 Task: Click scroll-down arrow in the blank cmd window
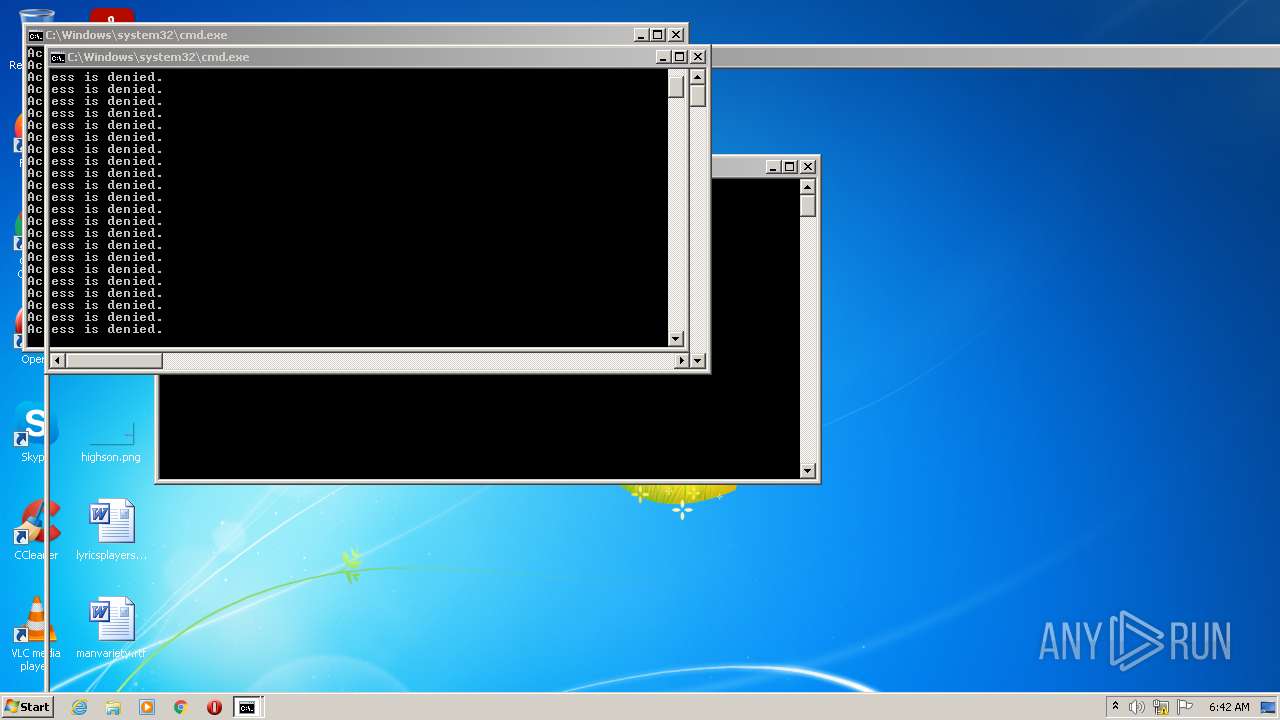click(x=808, y=471)
